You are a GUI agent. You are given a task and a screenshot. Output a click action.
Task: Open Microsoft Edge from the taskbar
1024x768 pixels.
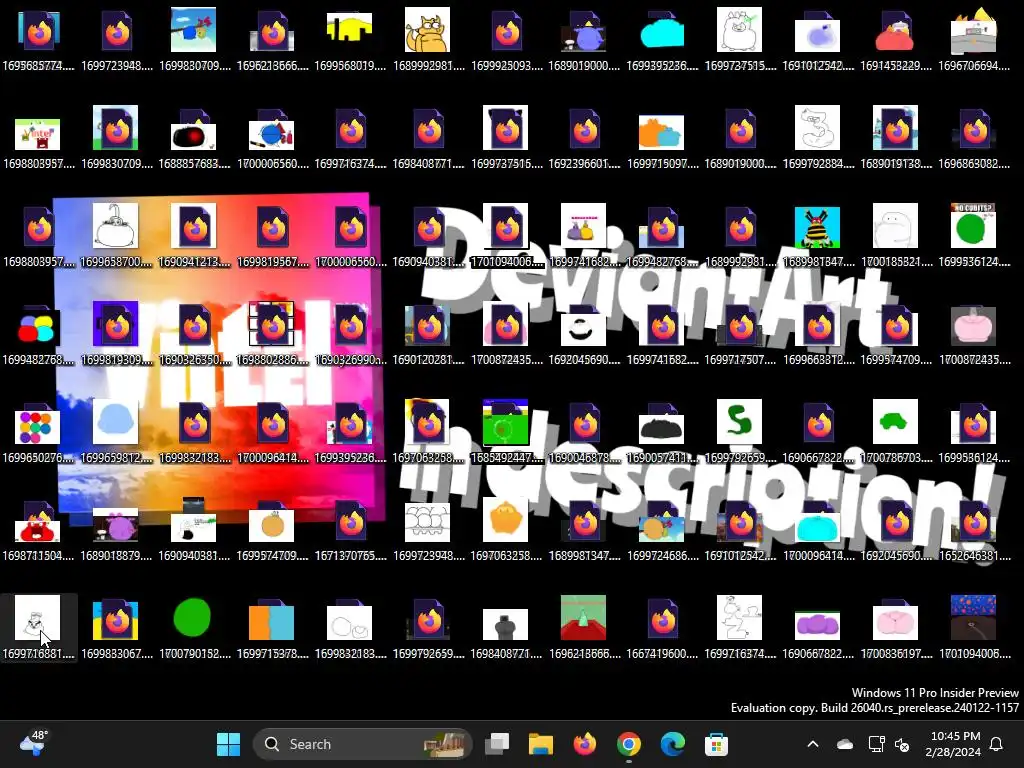tap(672, 744)
